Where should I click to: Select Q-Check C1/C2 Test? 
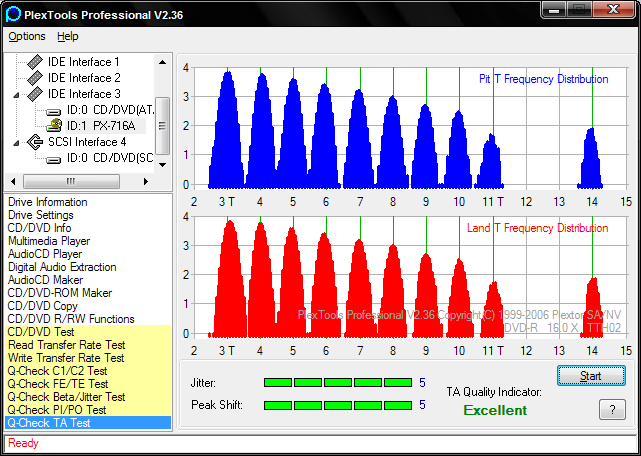[x=88, y=371]
